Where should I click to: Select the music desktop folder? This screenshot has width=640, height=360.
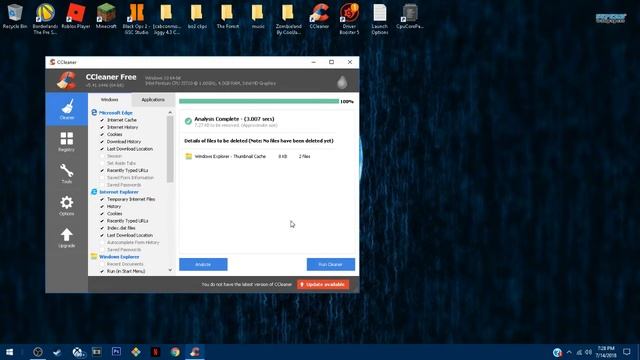(x=258, y=16)
